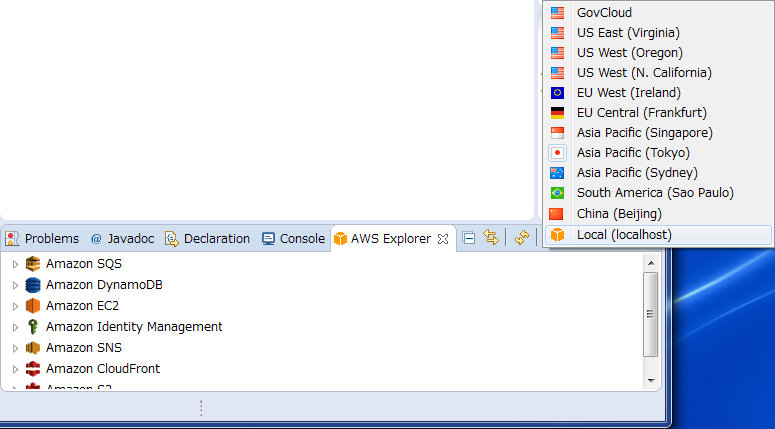The width and height of the screenshot is (775, 429).
Task: Expand the Amazon SNS node
Action: coord(15,348)
